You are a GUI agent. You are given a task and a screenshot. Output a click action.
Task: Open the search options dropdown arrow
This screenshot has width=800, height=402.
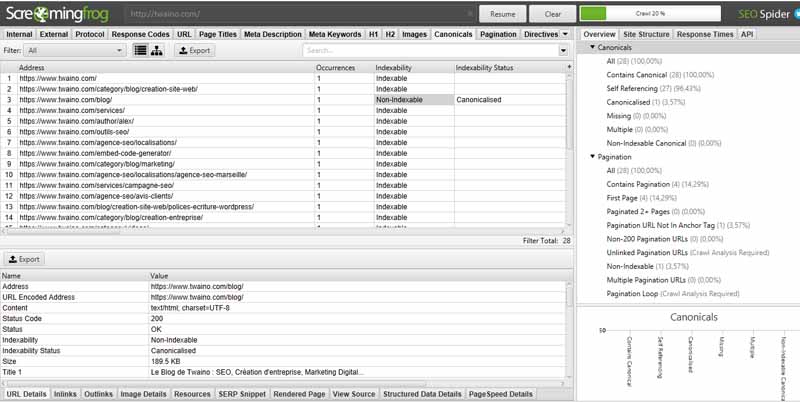click(563, 51)
